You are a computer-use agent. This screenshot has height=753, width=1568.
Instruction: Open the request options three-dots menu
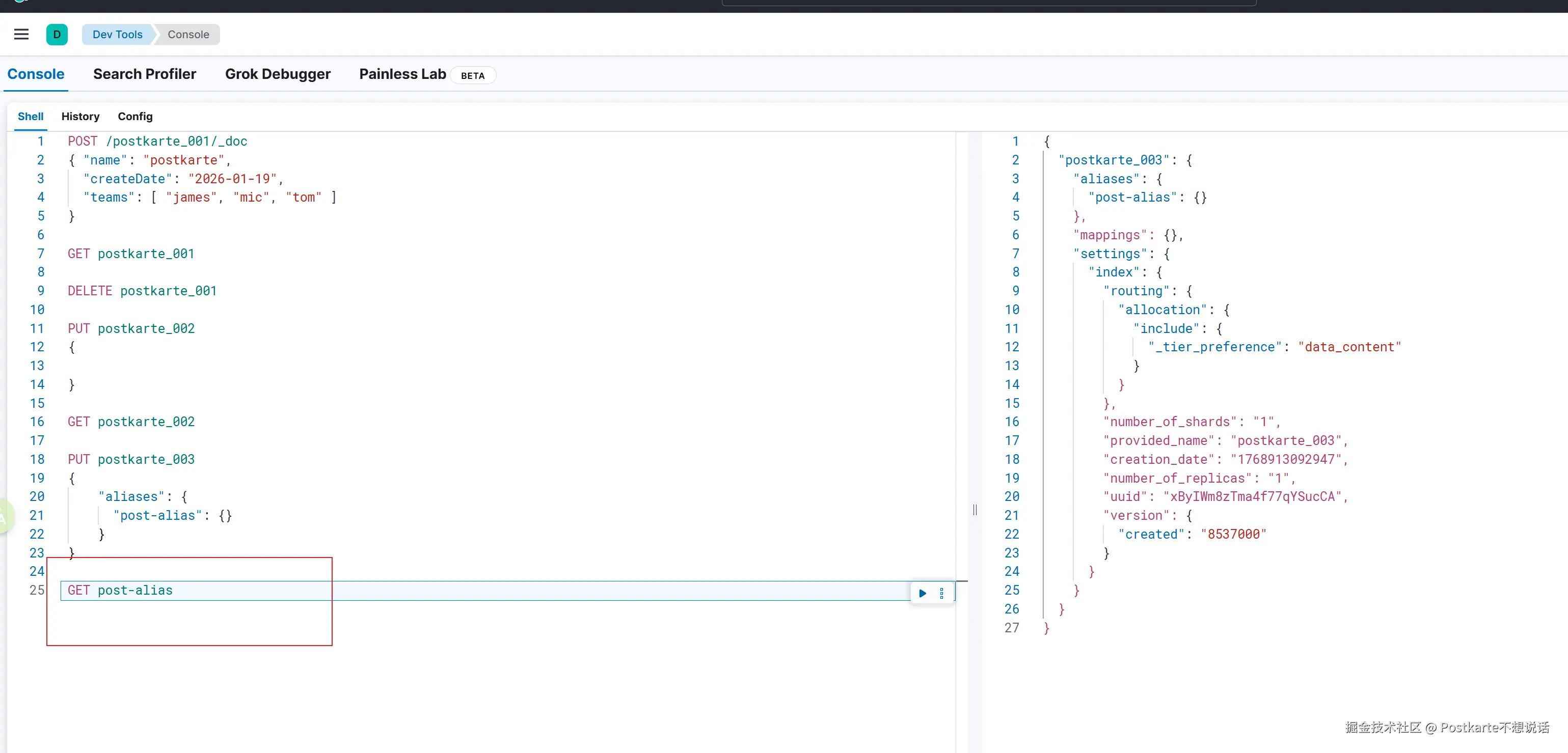point(941,593)
